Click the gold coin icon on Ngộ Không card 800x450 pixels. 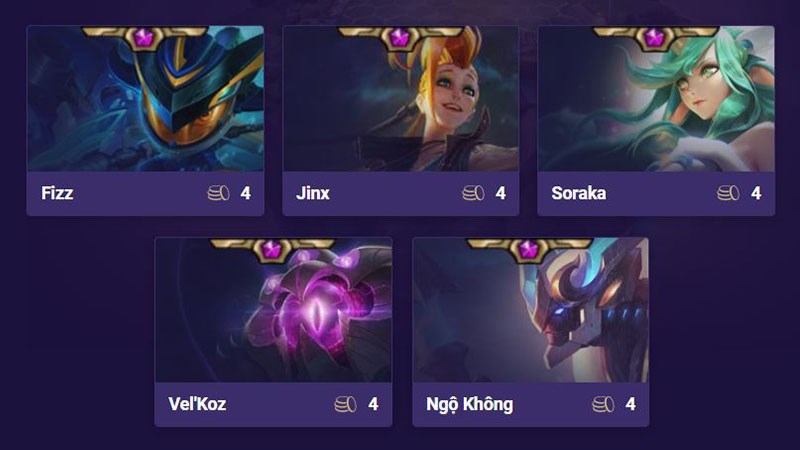[x=603, y=404]
